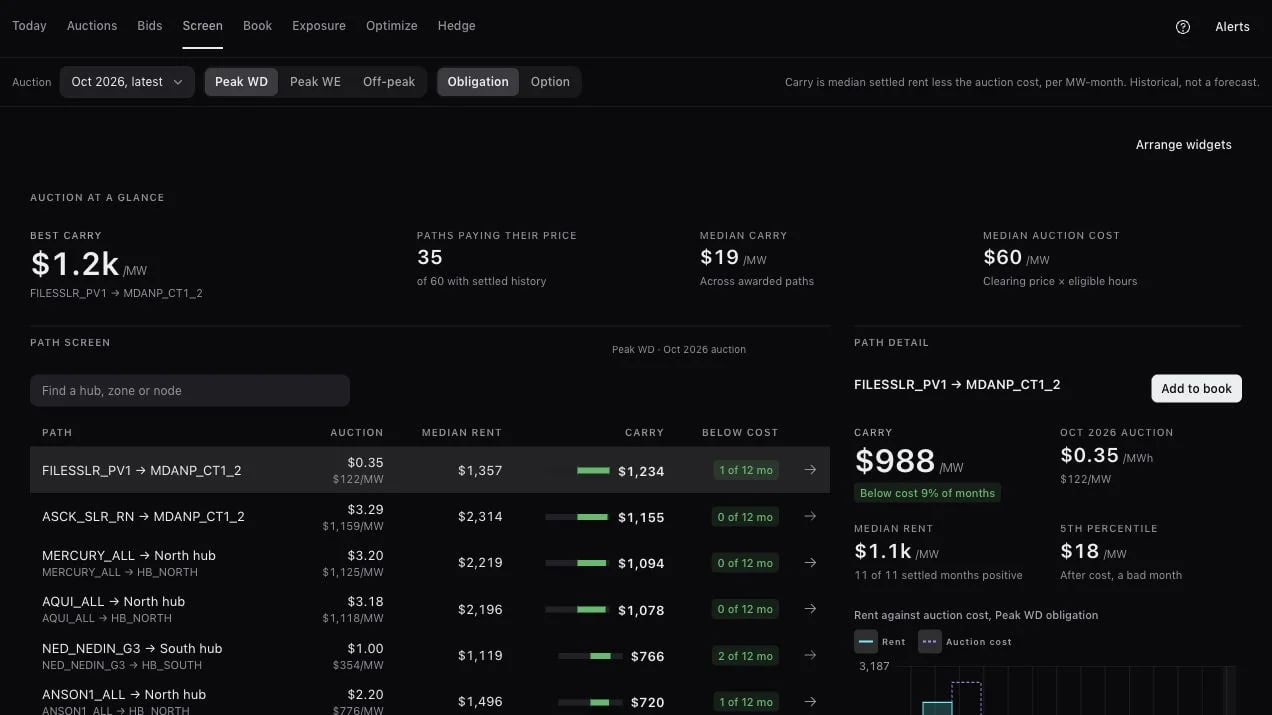Click Arrange widgets
The image size is (1272, 715).
click(1184, 145)
